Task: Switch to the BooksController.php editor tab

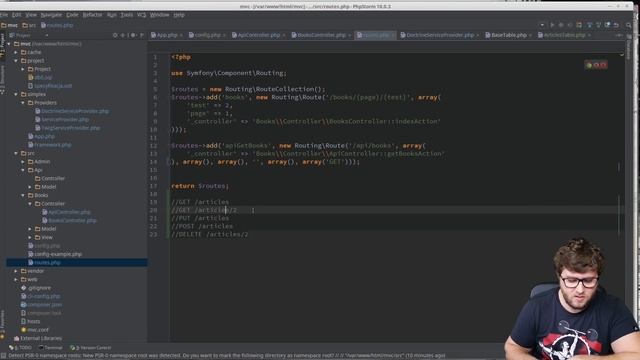Action: click(321, 35)
